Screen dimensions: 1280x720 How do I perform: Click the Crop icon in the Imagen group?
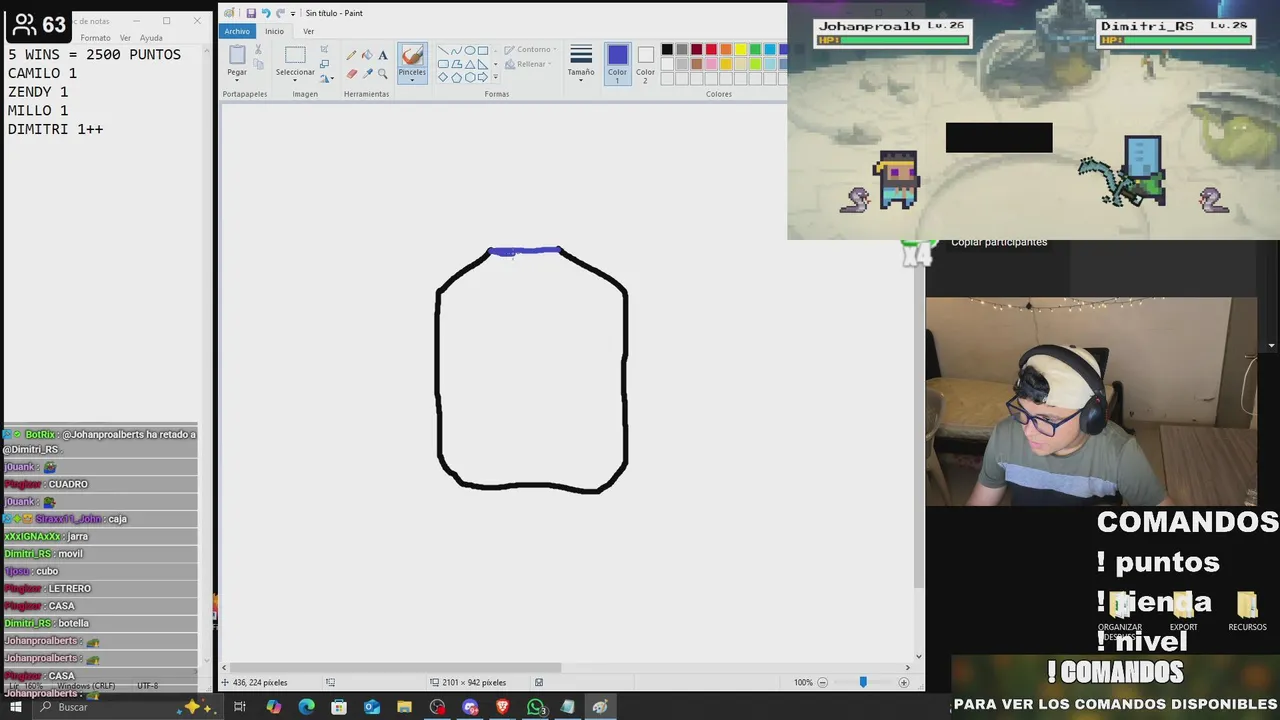pyautogui.click(x=324, y=49)
